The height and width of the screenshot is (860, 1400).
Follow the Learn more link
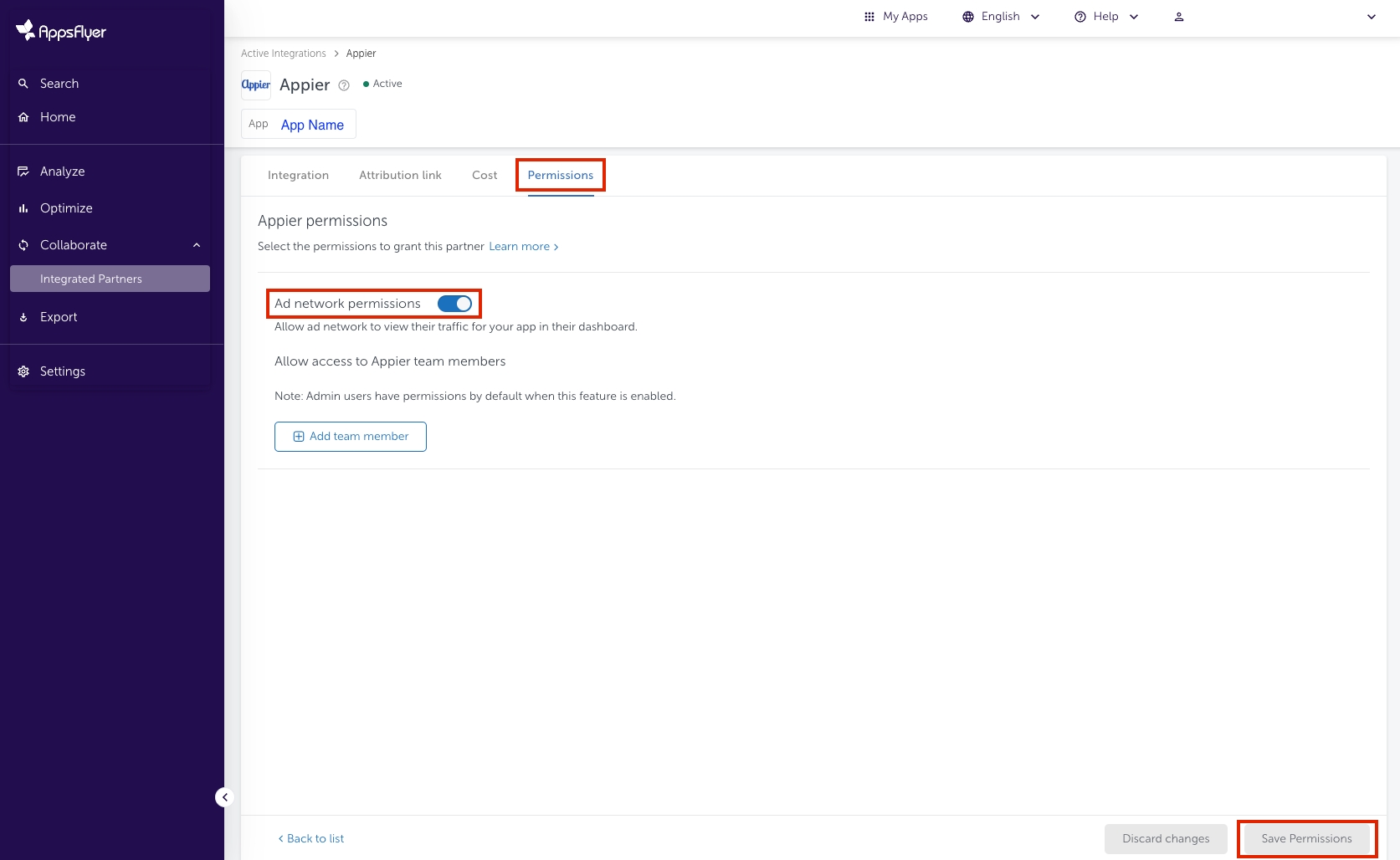523,247
